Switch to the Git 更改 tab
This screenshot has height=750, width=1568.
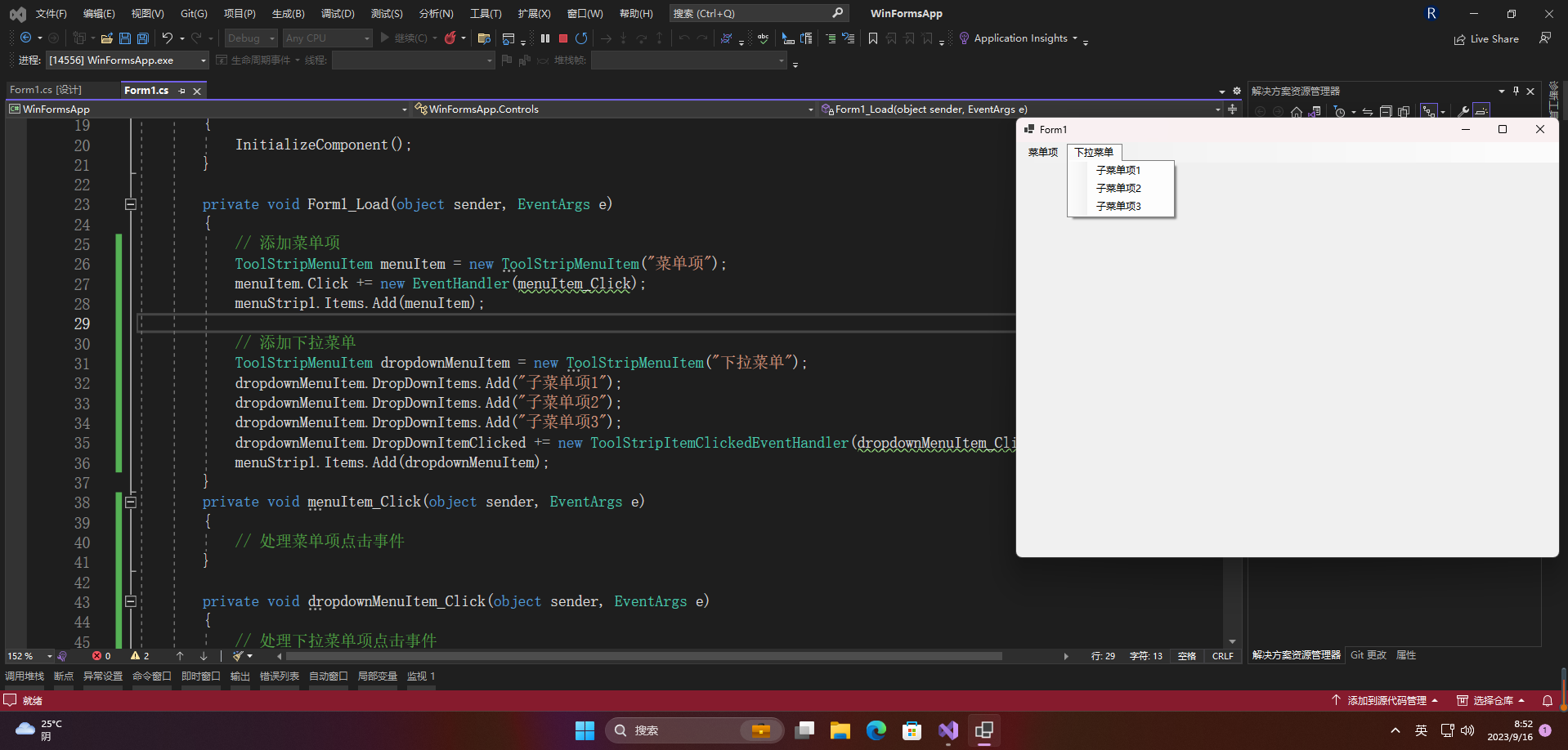(1369, 655)
